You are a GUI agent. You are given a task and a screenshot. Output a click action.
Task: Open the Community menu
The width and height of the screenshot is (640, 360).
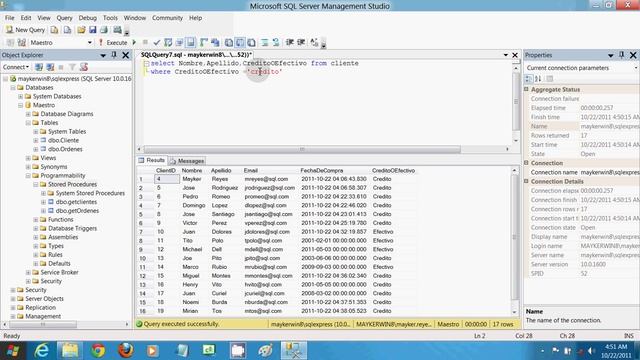point(167,18)
